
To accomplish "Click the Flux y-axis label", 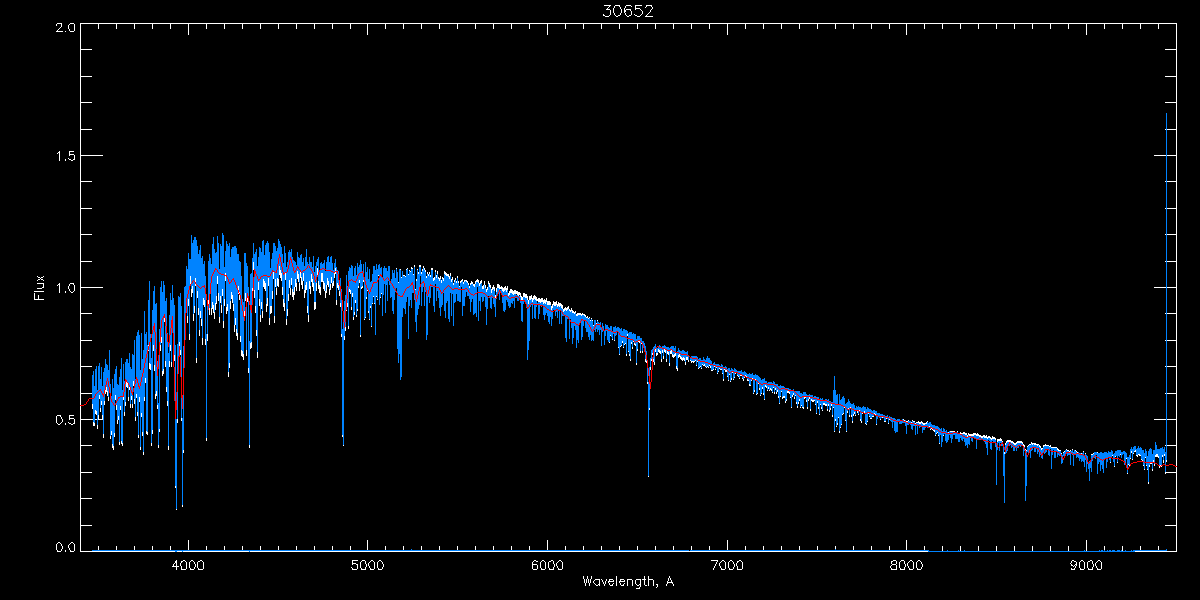I will coord(40,288).
